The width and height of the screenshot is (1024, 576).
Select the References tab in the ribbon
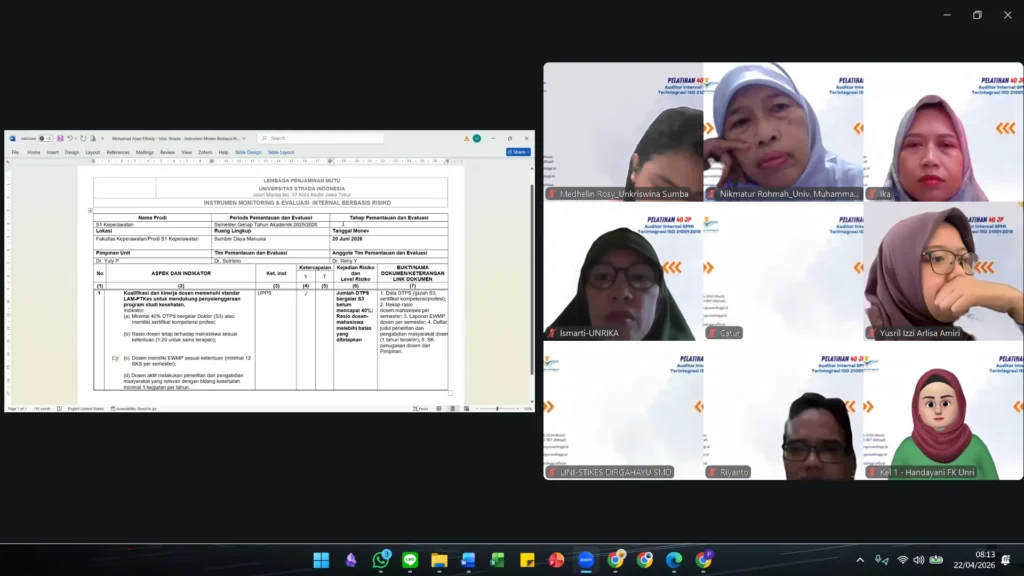coord(118,152)
